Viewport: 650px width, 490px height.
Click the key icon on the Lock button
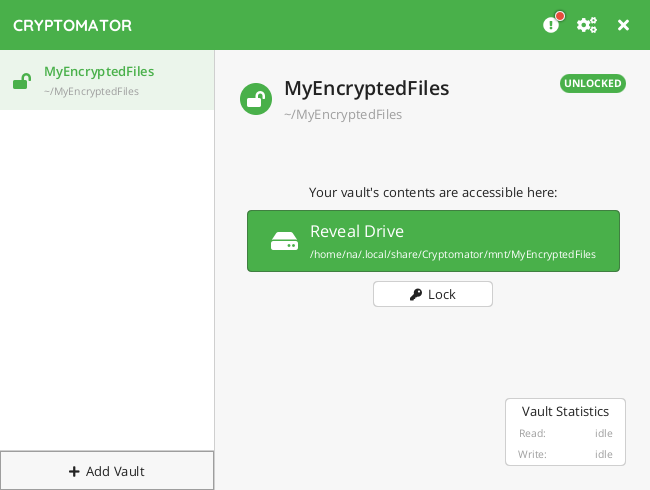click(x=416, y=294)
